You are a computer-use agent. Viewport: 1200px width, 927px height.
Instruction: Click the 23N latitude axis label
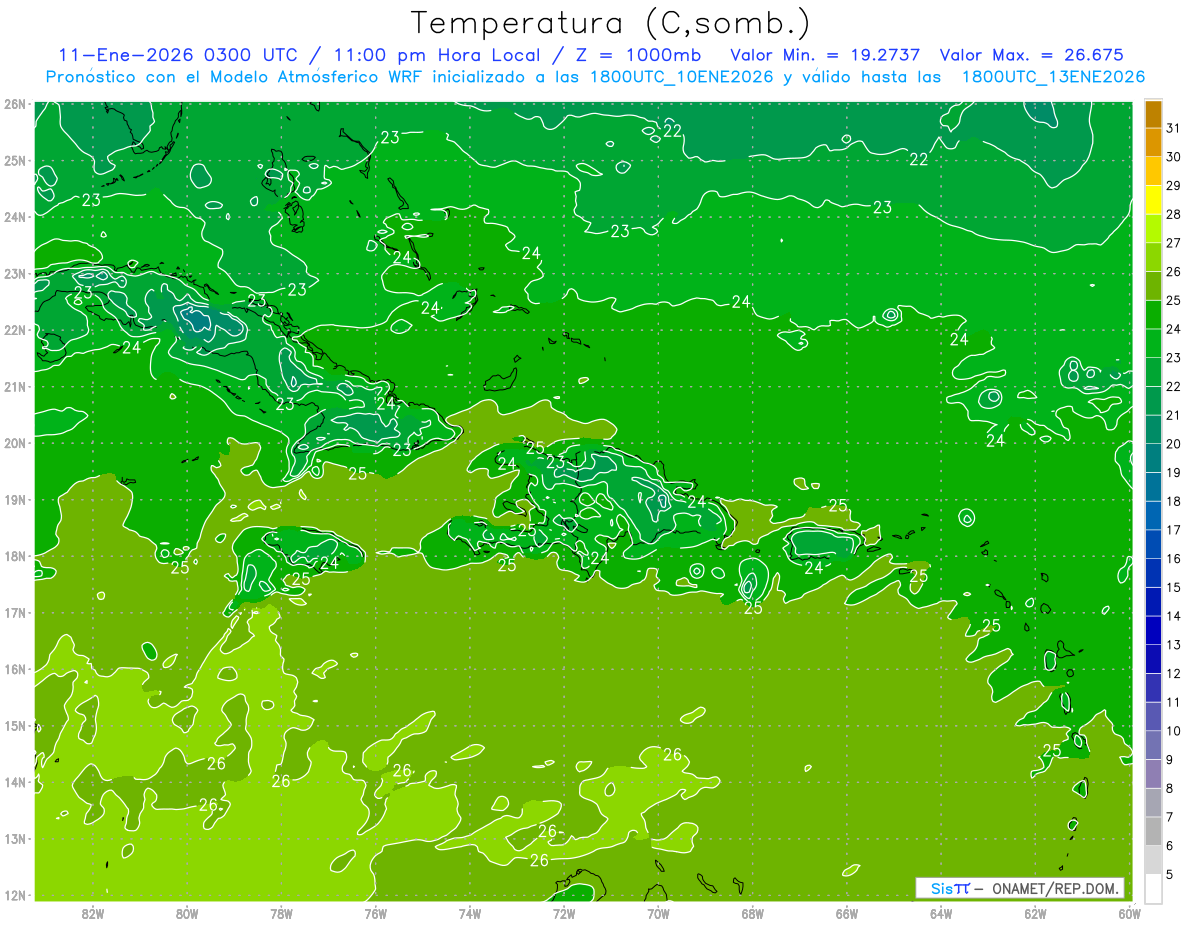coord(15,273)
